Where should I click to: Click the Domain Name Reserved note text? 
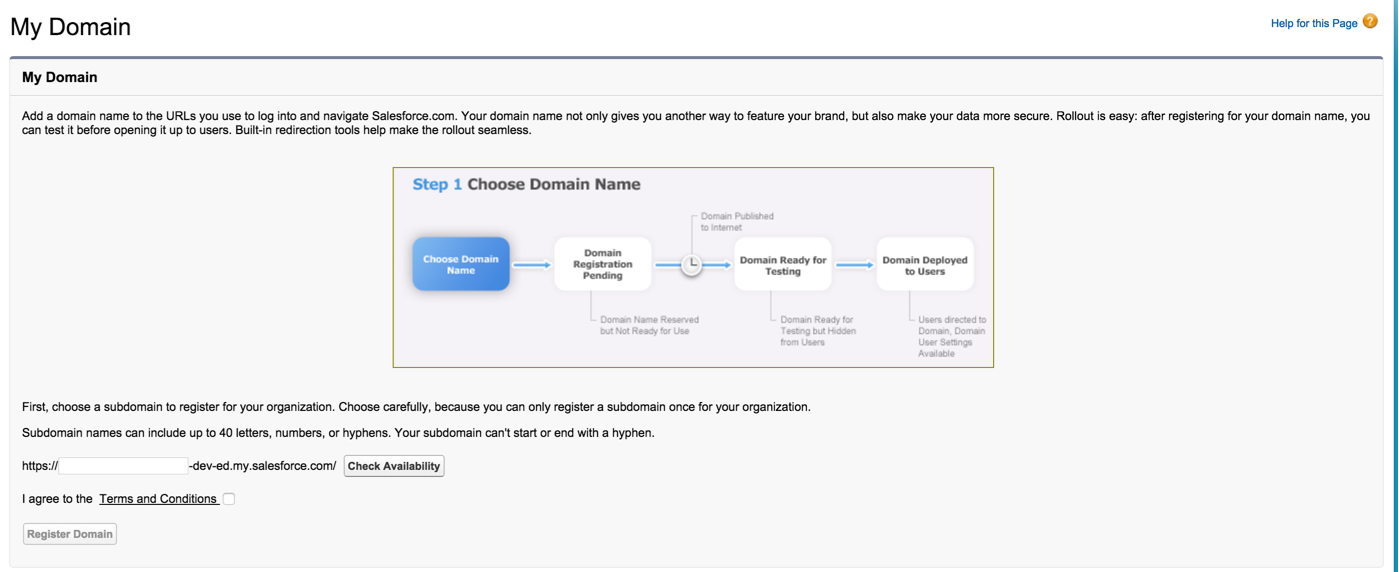(649, 325)
